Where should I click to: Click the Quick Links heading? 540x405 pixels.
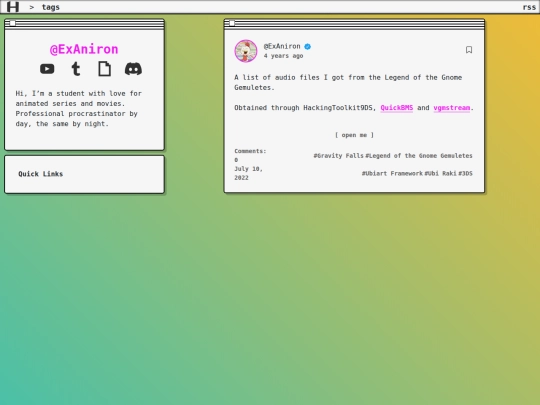click(41, 174)
